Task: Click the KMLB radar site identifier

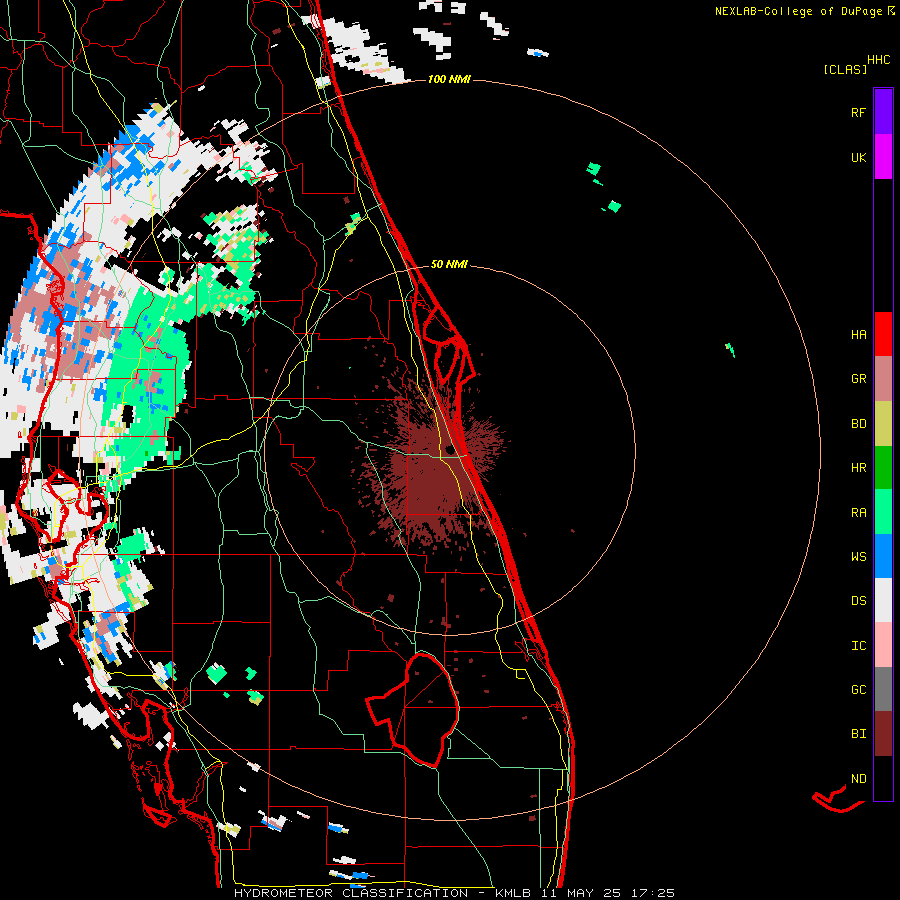Action: (x=513, y=893)
